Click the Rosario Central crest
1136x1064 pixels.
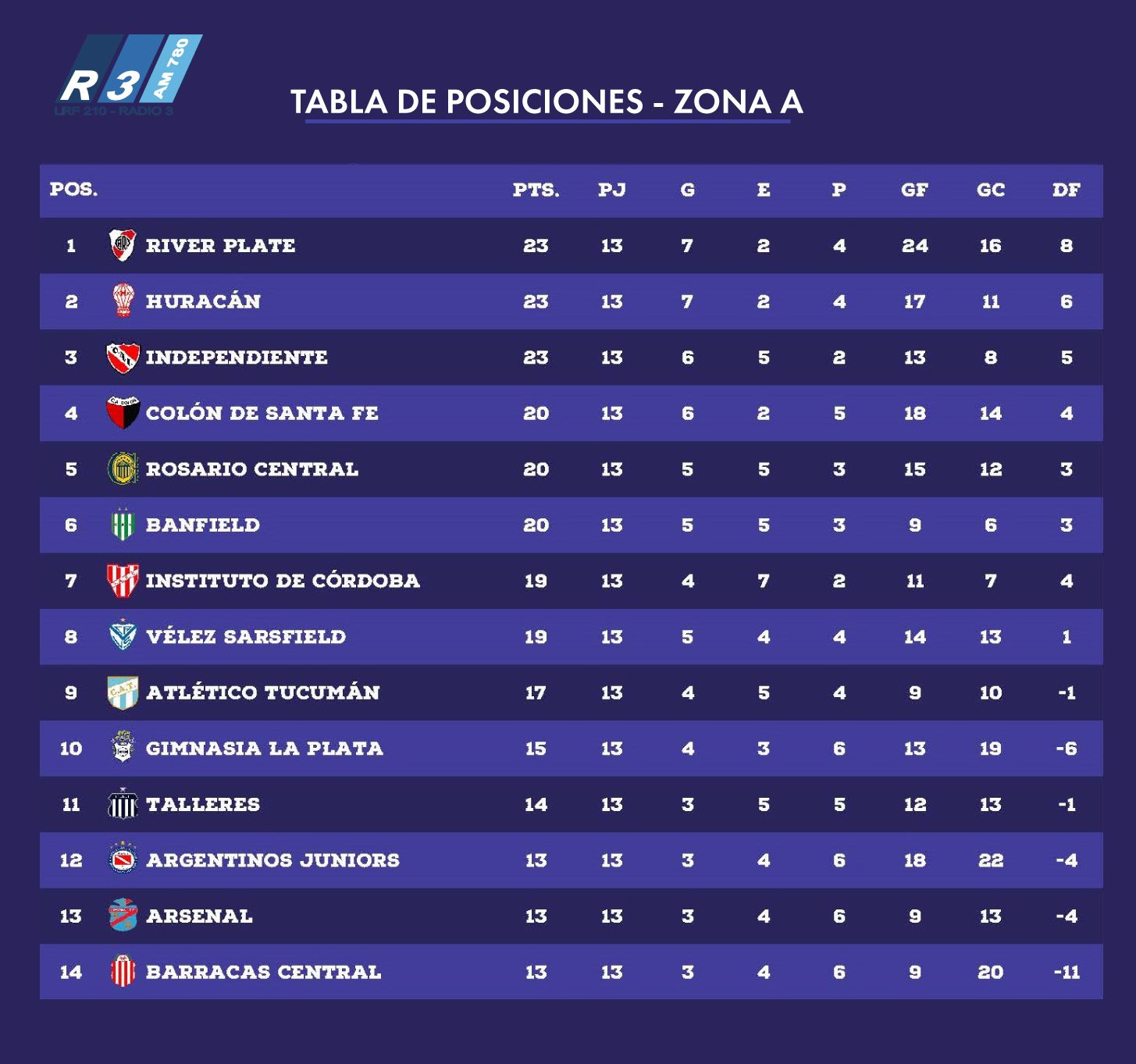123,468
